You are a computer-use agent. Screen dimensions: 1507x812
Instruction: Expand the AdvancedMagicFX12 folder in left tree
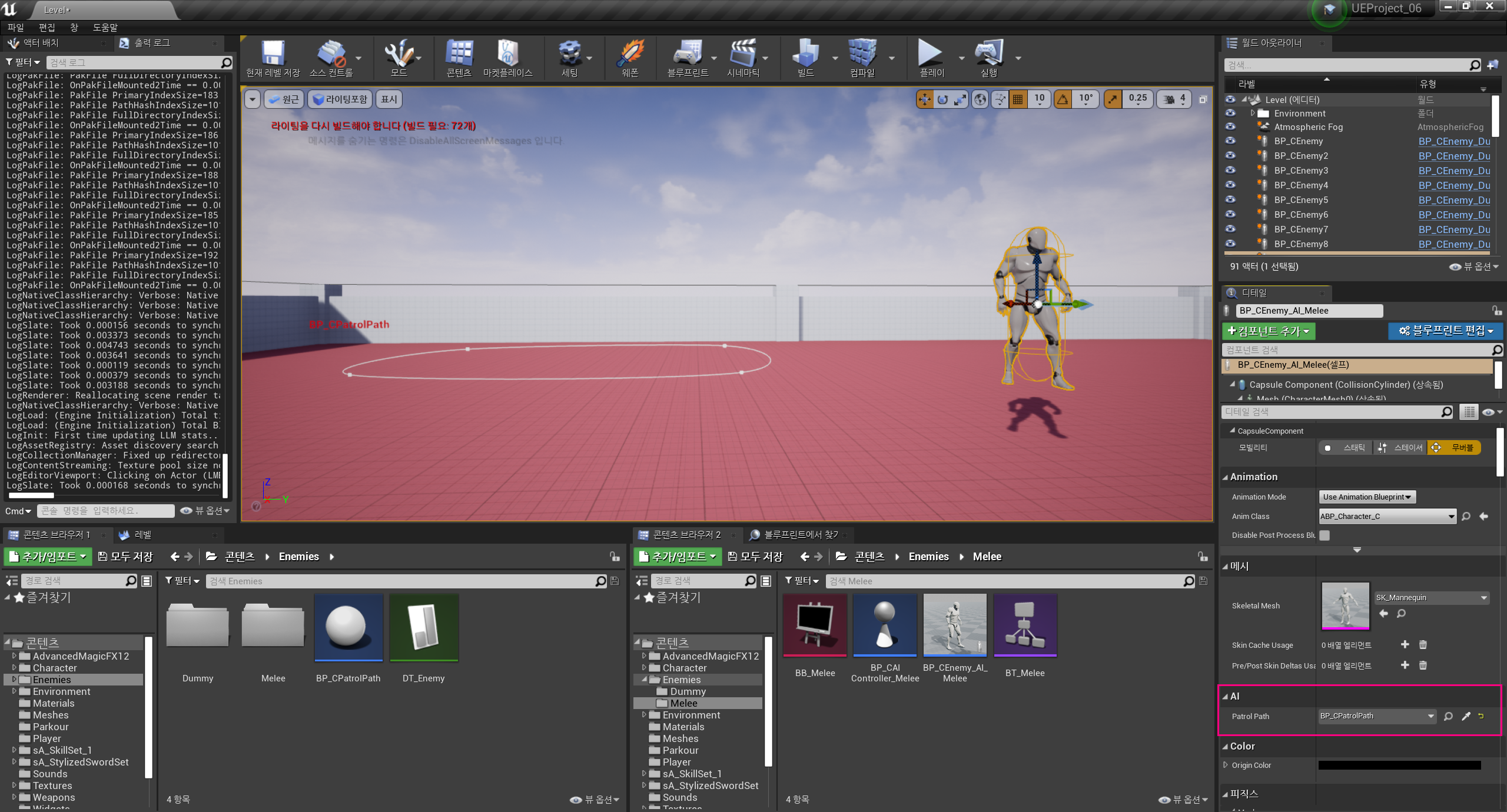coord(14,655)
